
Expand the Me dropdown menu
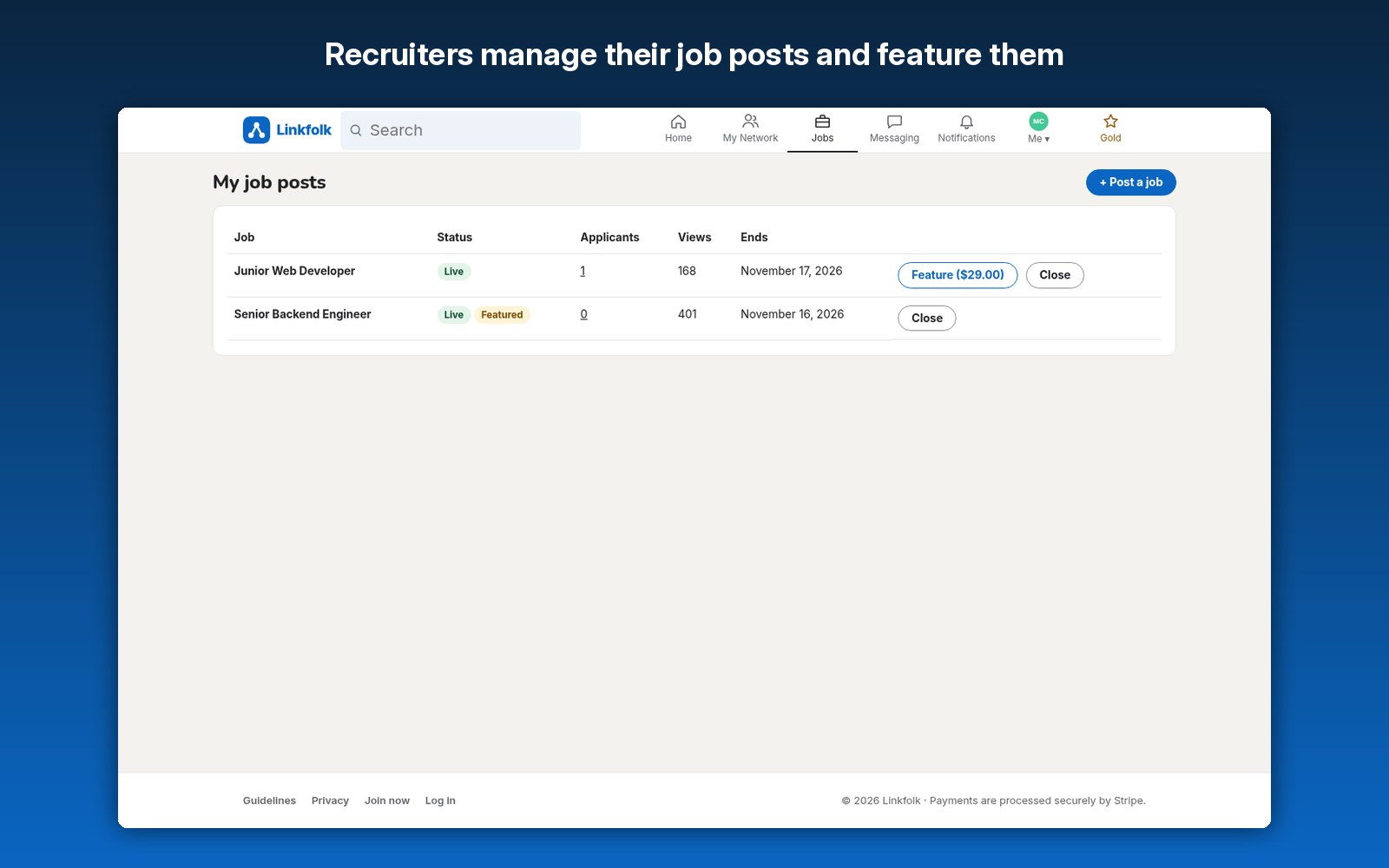[1038, 139]
